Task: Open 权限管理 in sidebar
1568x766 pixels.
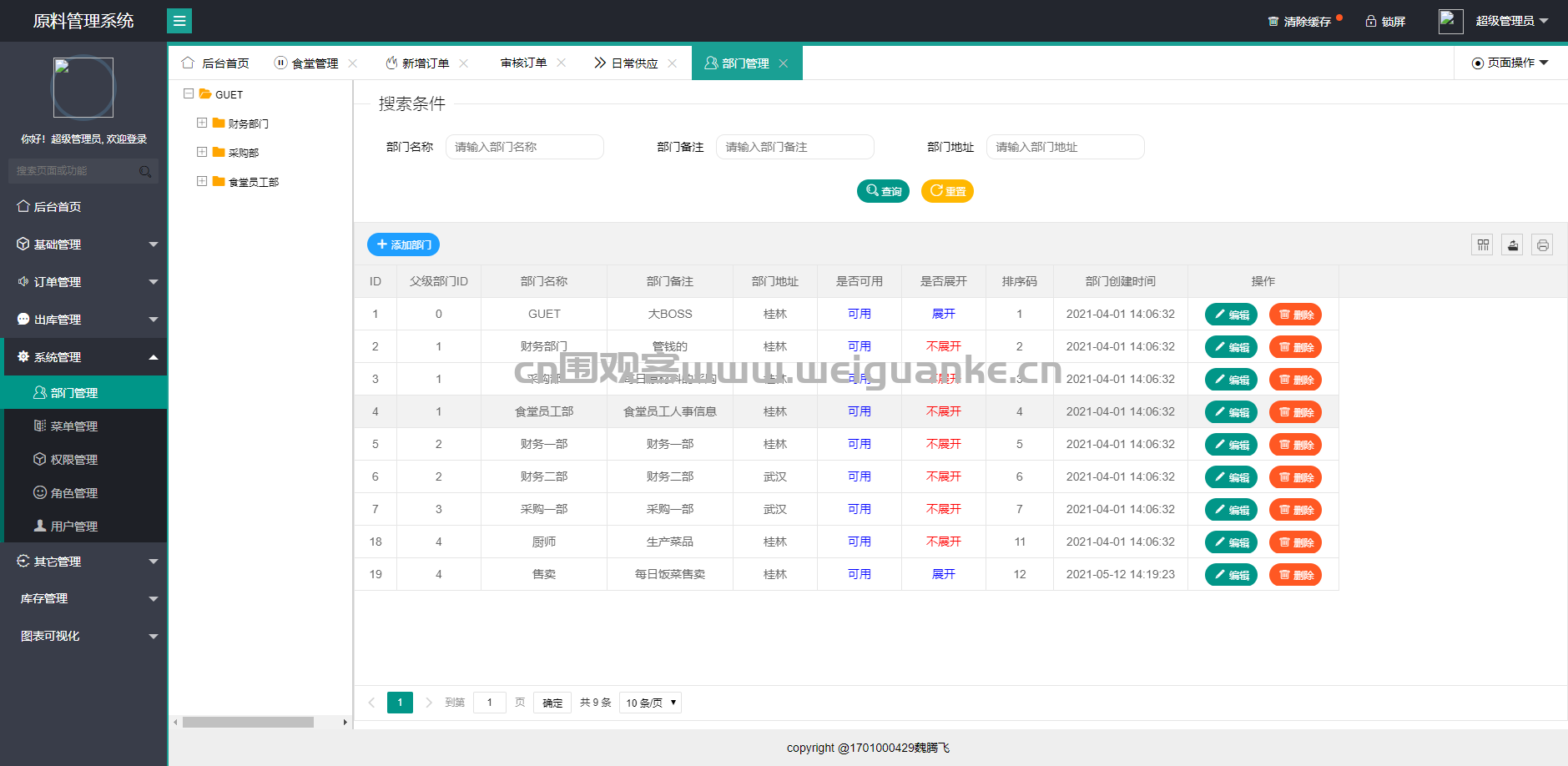Action: pos(85,459)
